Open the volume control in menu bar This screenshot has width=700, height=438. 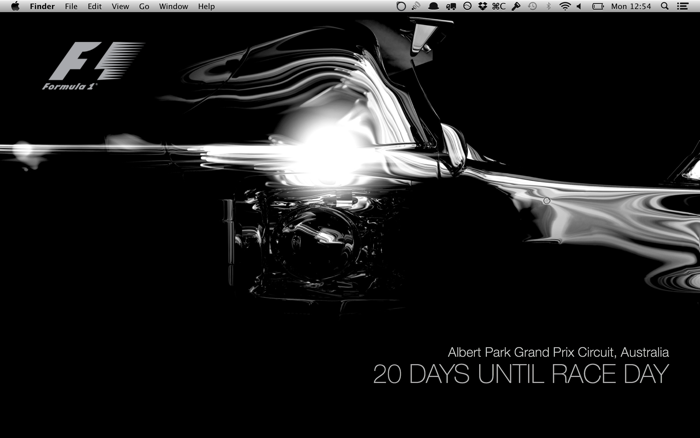pos(579,6)
